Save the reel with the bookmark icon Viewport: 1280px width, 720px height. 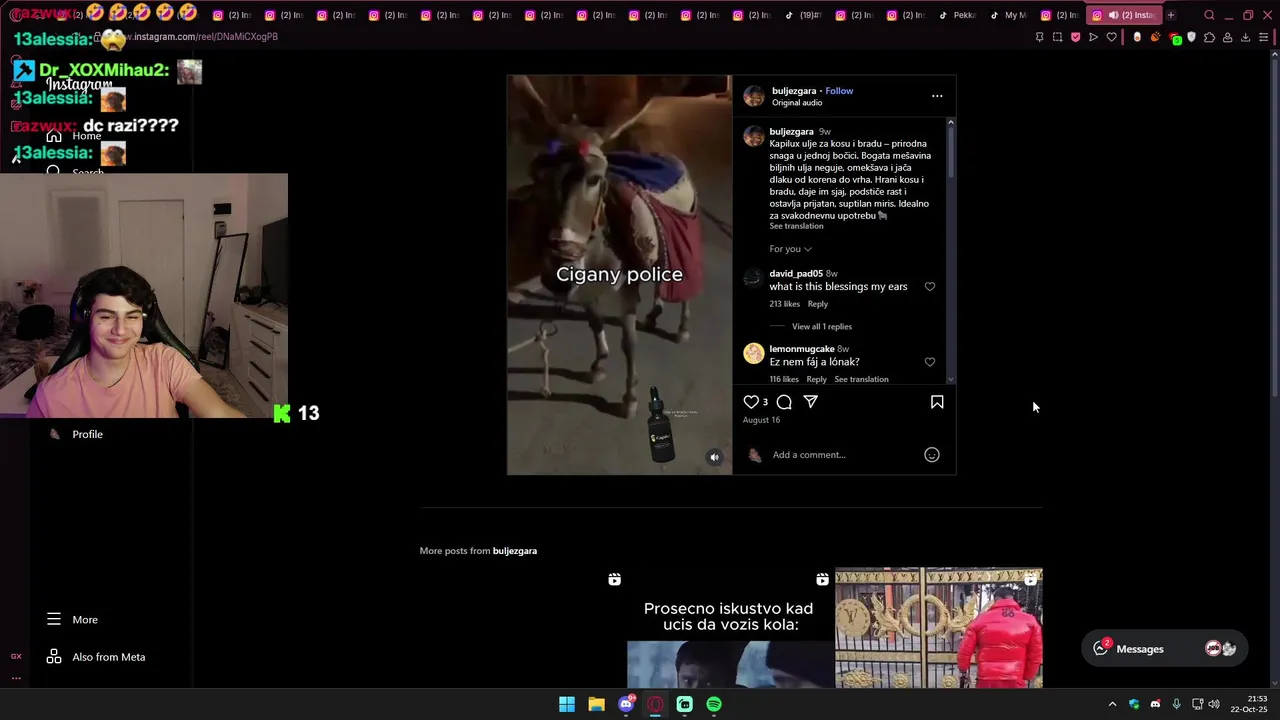click(x=937, y=402)
